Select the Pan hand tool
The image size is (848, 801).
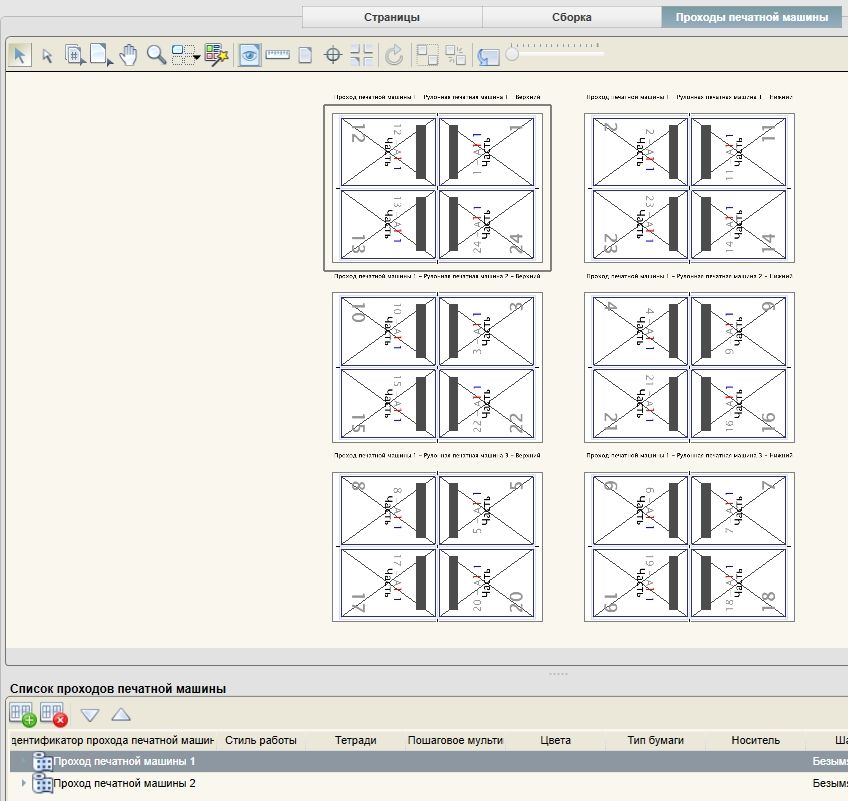(x=128, y=55)
